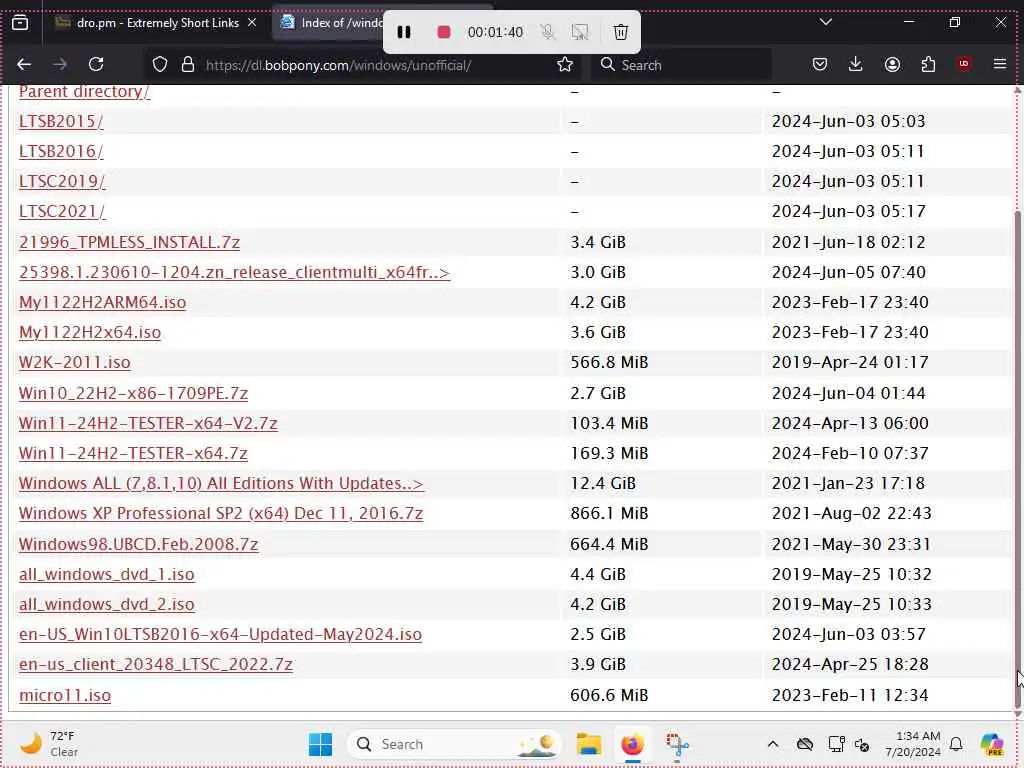The height and width of the screenshot is (768, 1024).
Task: Open the Firefox account menu
Action: pos(892,64)
